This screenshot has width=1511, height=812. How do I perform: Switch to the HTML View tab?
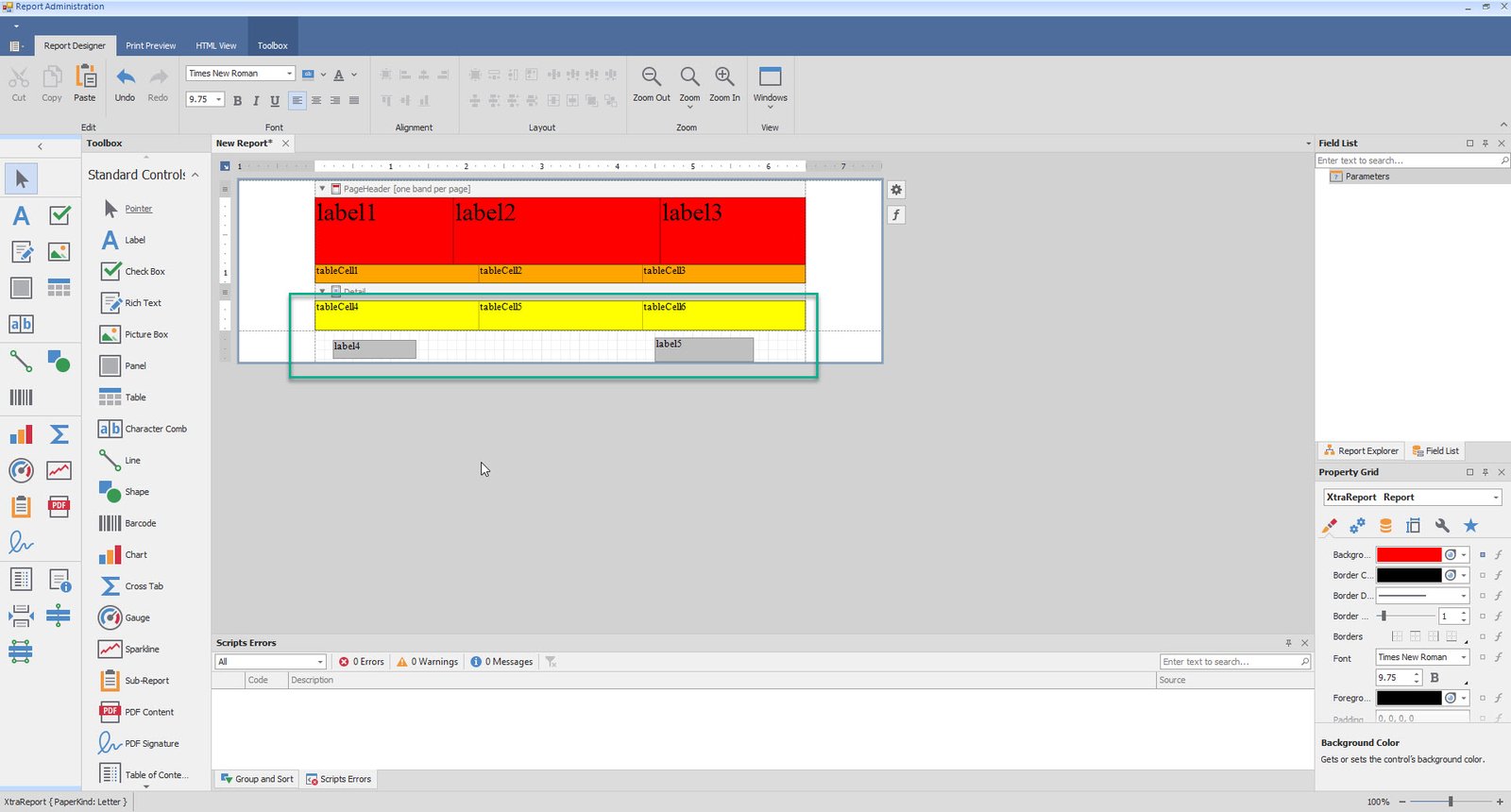coord(216,45)
